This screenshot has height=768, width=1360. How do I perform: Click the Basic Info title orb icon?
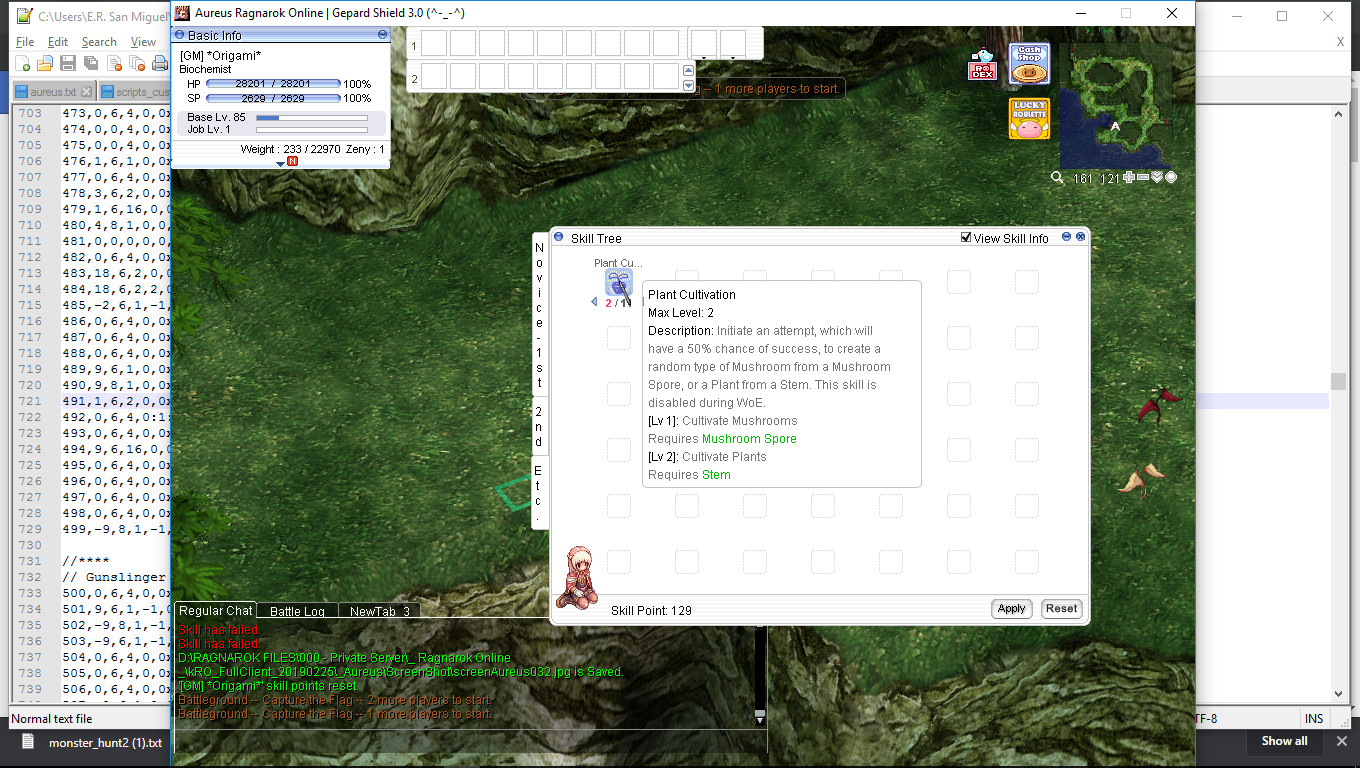(x=180, y=35)
